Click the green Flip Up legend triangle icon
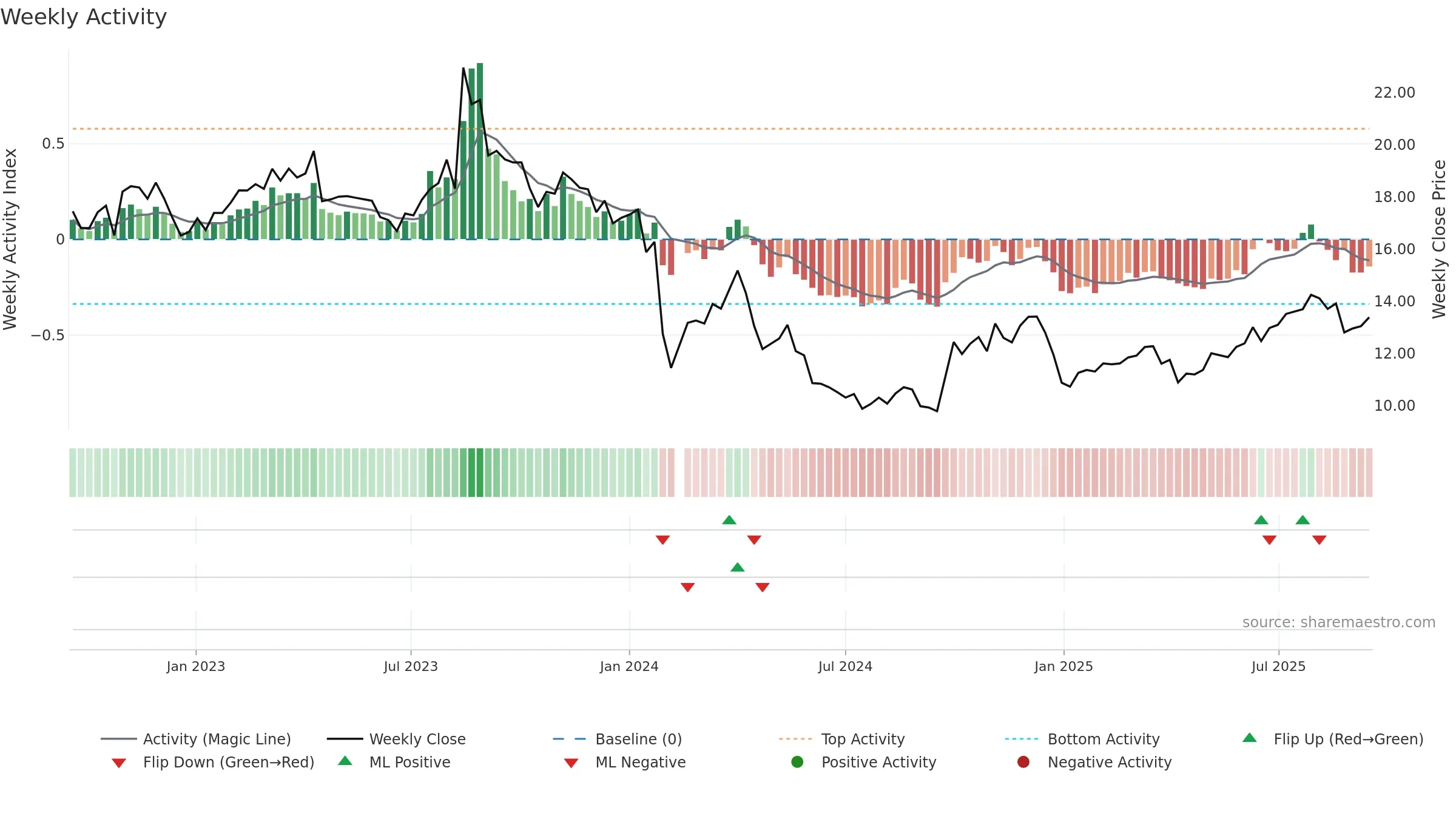 [1250, 738]
